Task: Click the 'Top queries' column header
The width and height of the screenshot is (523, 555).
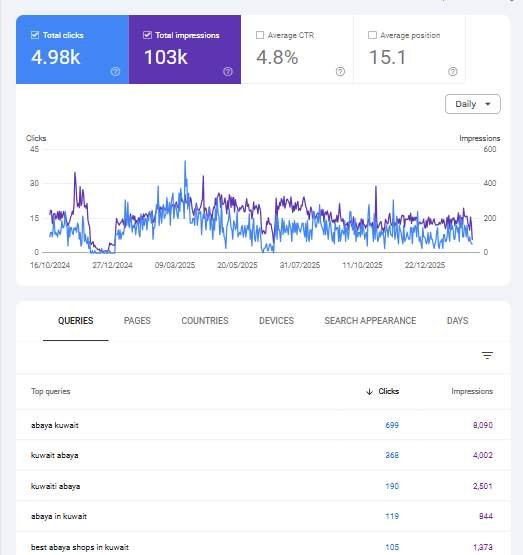Action: coord(51,391)
